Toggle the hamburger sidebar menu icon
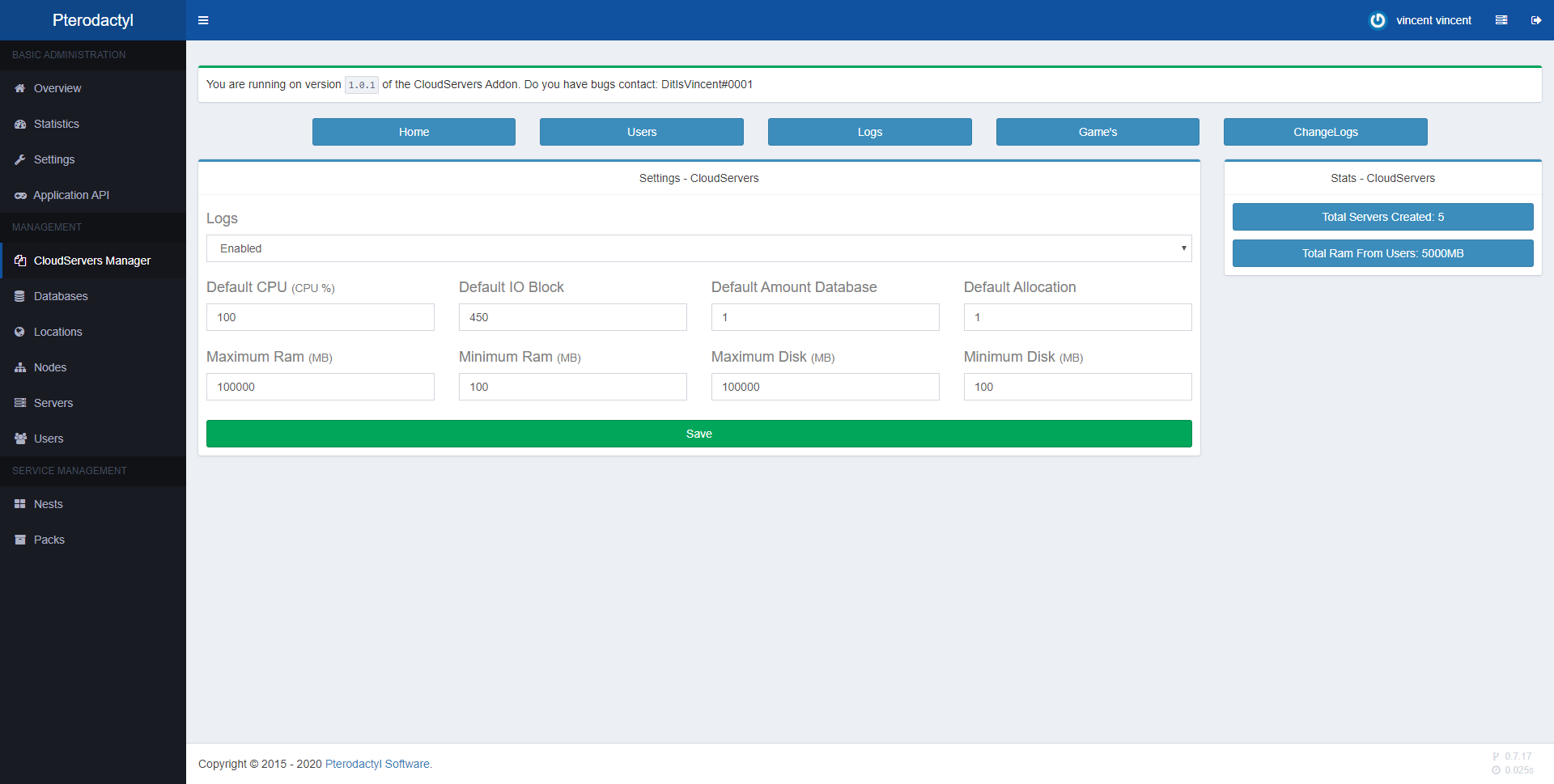 203,20
